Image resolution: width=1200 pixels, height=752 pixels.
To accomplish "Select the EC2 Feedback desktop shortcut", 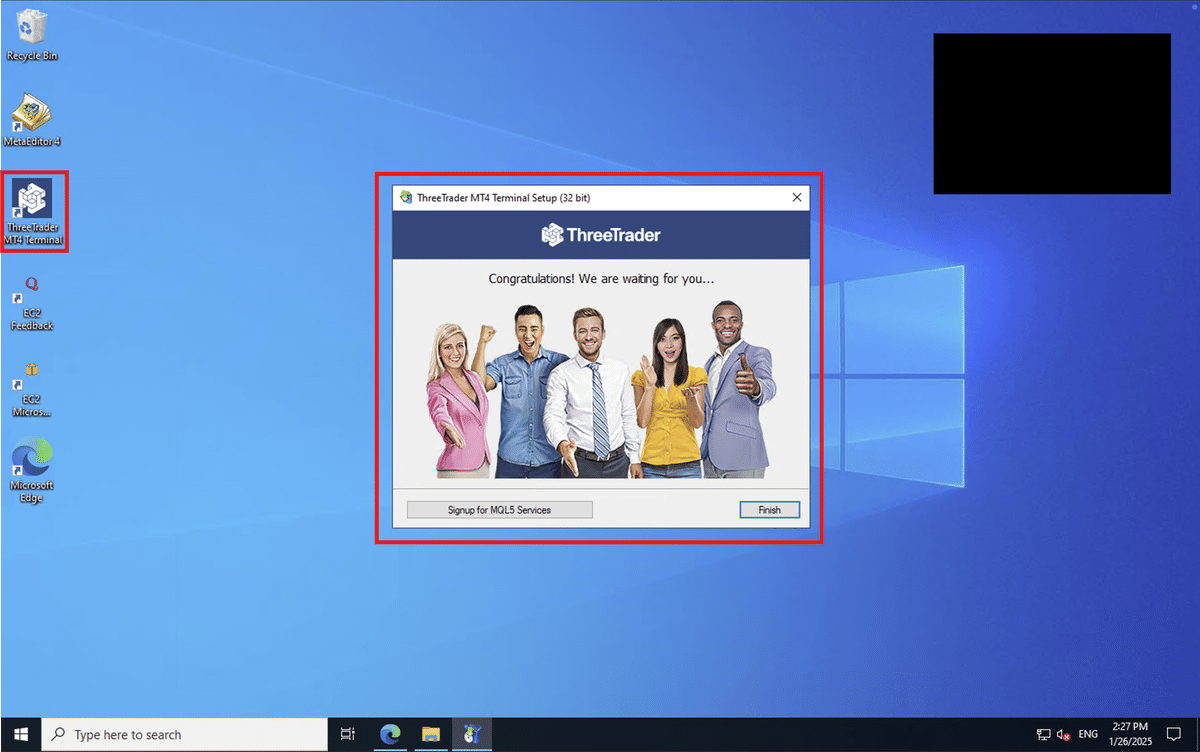I will coord(32,303).
